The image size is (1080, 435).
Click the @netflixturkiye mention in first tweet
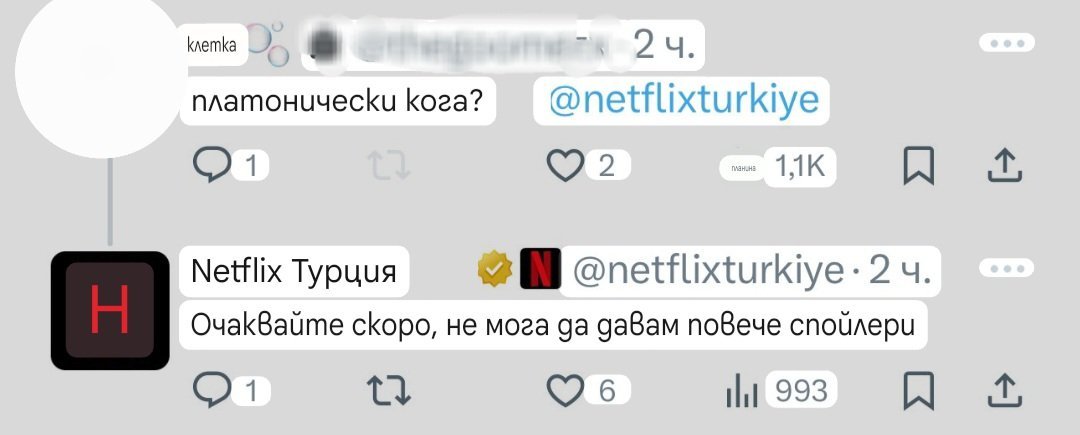point(683,100)
